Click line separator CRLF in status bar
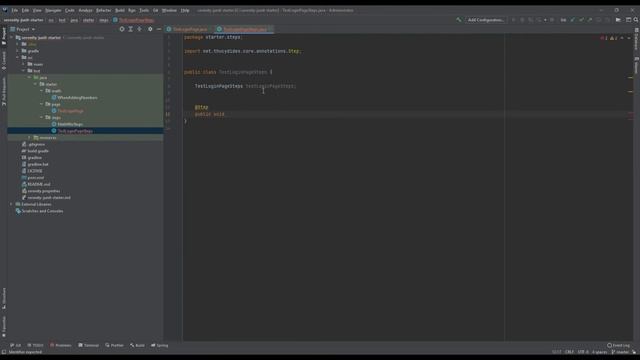Viewport: 640px width, 360px height. point(569,352)
